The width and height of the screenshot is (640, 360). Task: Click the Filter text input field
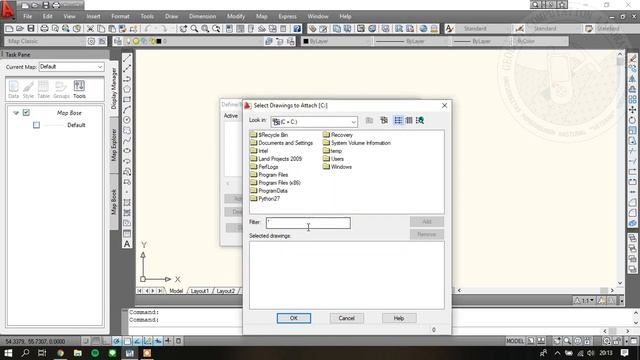point(308,223)
